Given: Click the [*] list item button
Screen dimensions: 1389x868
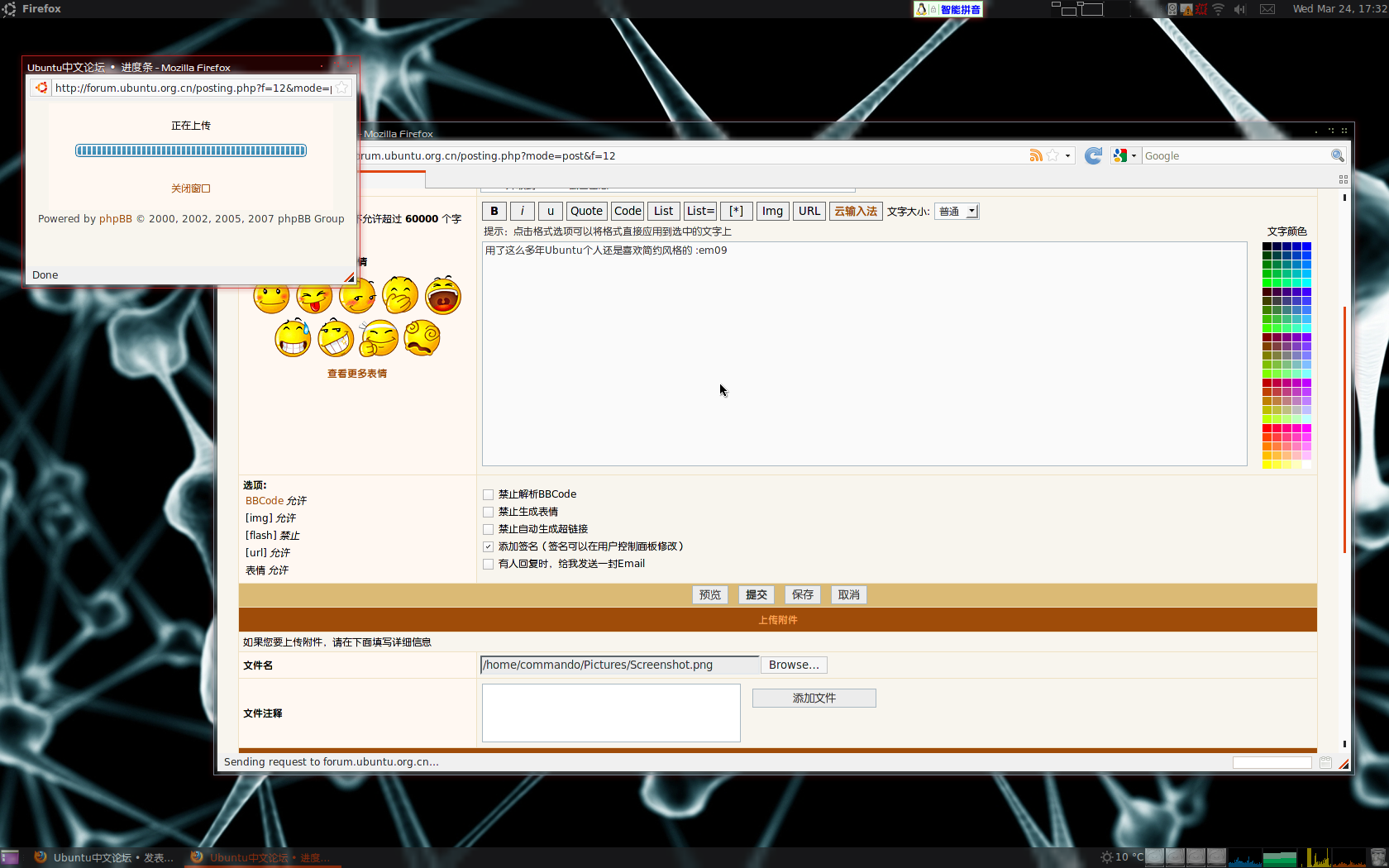Looking at the screenshot, I should [x=736, y=211].
